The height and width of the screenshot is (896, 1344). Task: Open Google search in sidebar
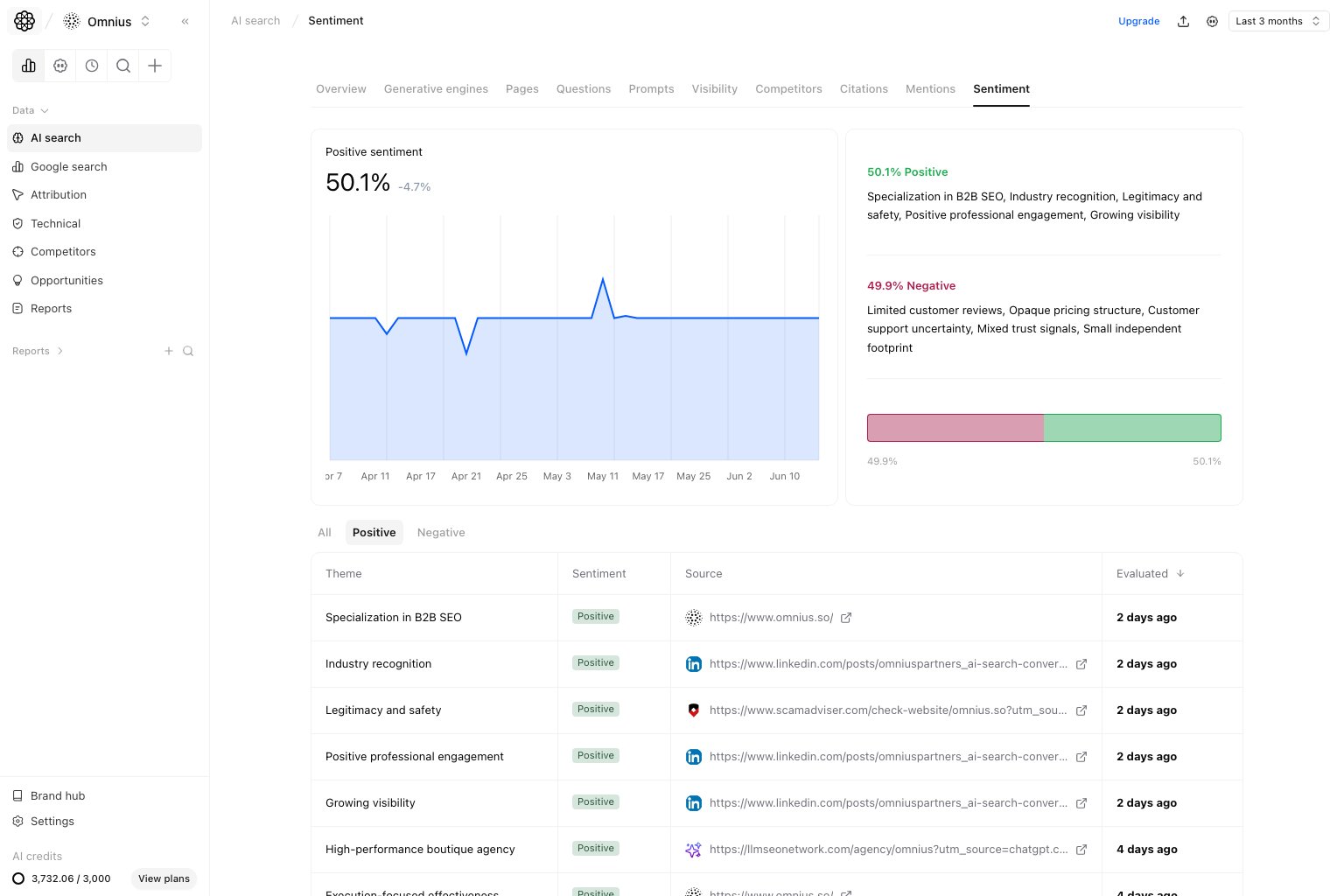click(x=104, y=166)
